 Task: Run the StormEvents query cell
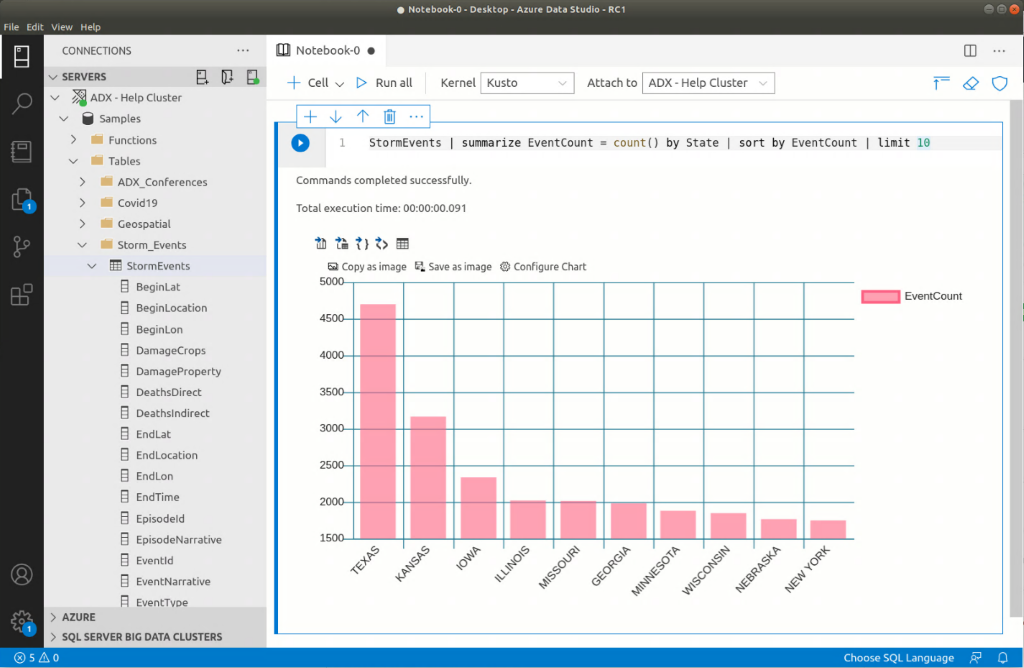(299, 142)
